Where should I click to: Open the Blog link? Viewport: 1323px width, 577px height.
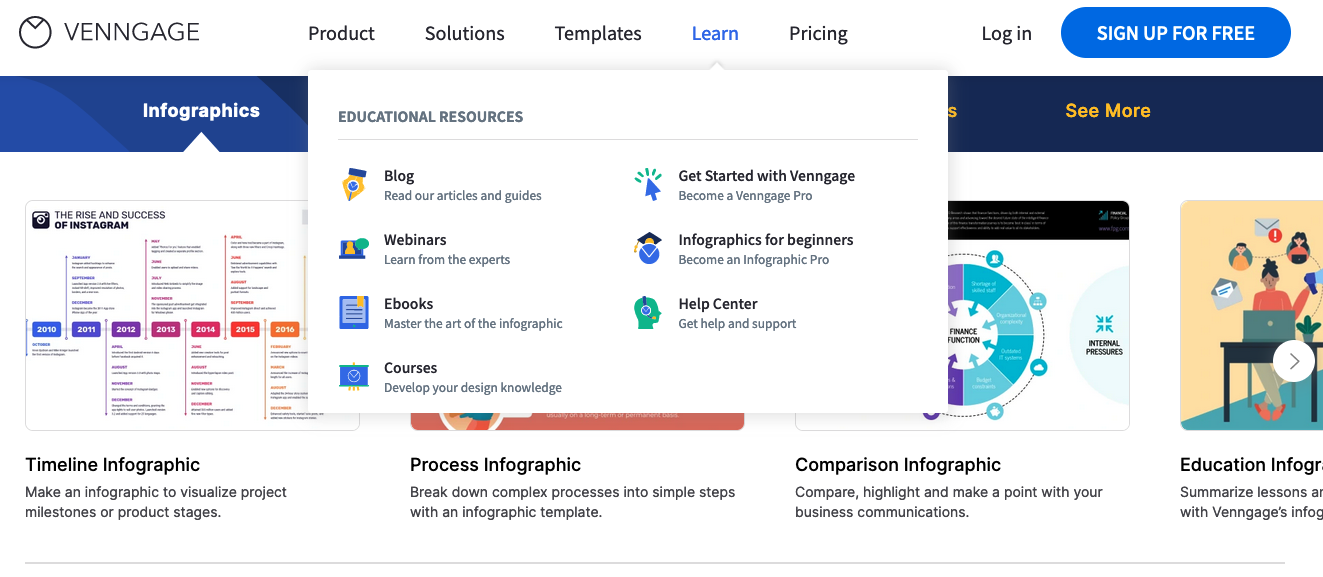(399, 175)
